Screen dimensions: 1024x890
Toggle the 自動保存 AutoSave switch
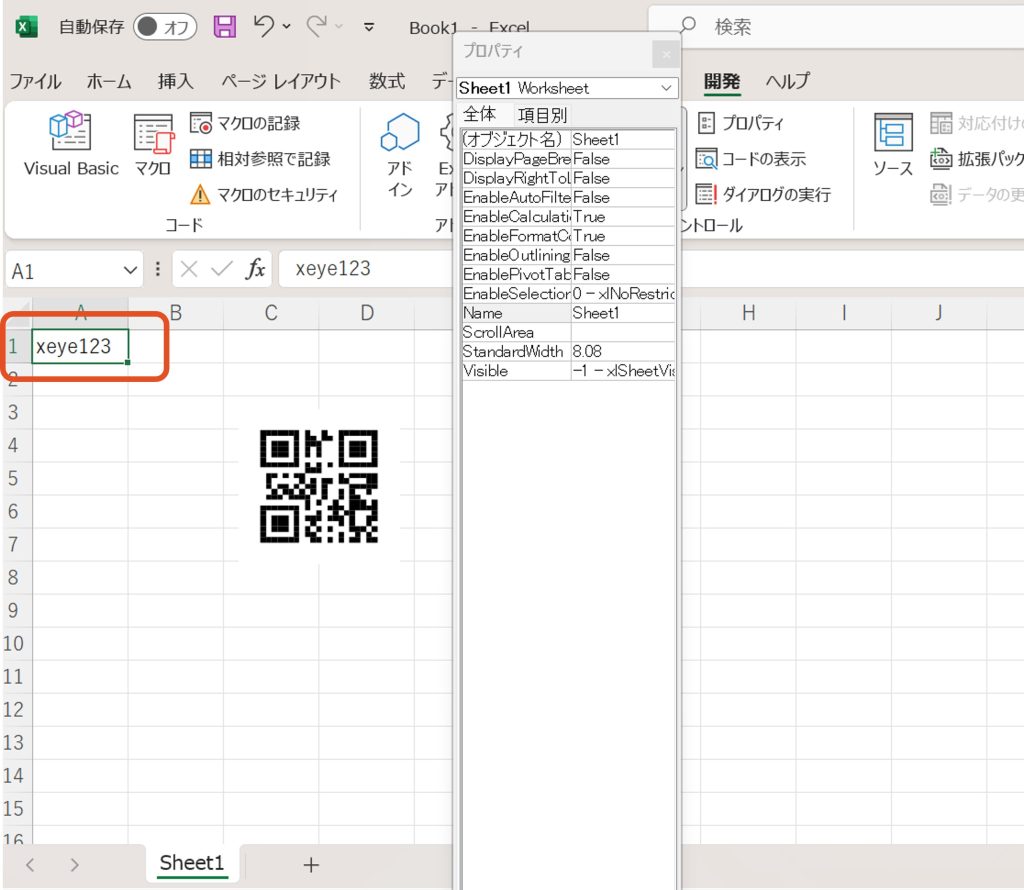coord(165,27)
